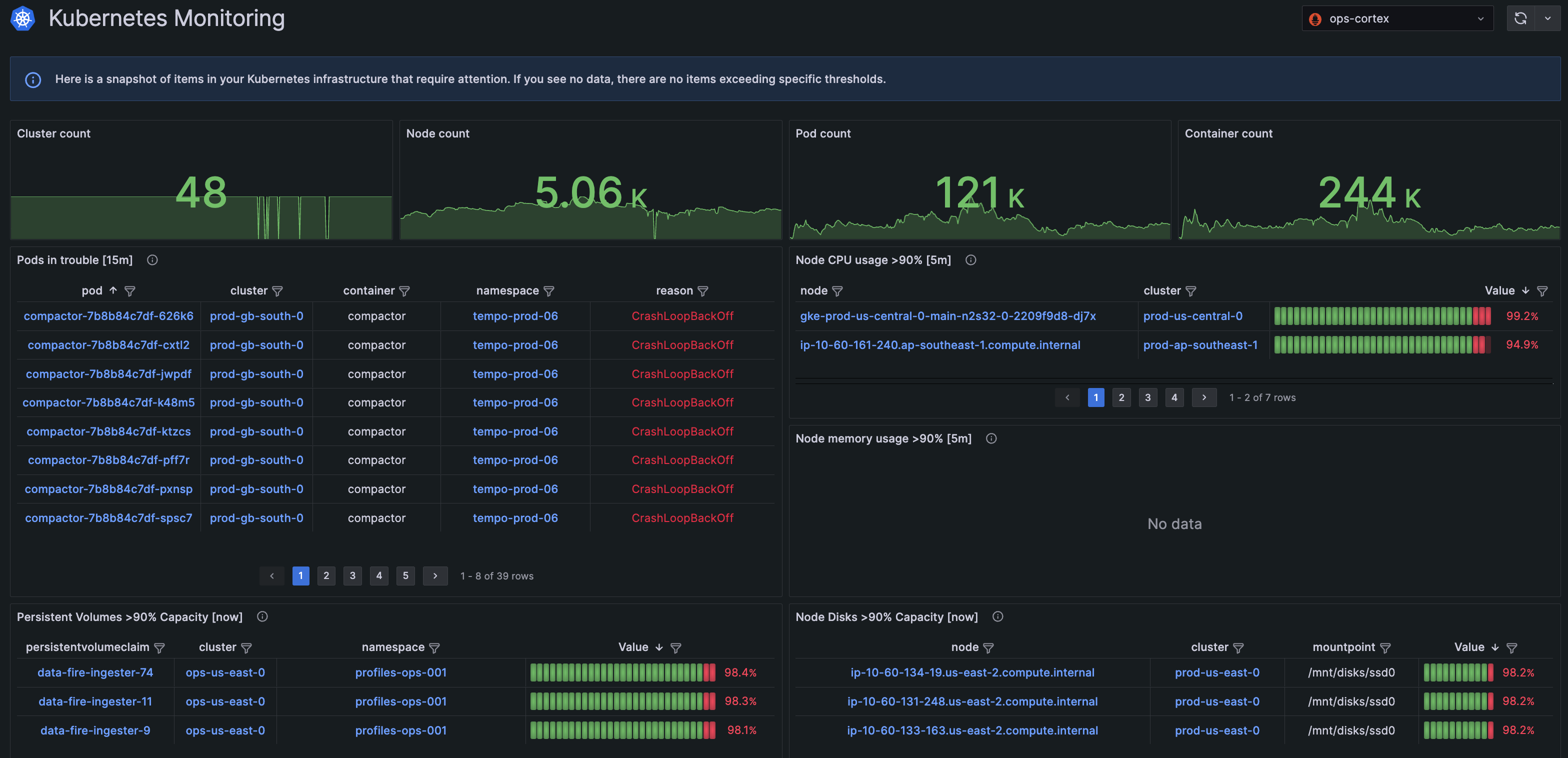
Task: Open filter icon on mountpoint column
Action: pyautogui.click(x=1385, y=648)
